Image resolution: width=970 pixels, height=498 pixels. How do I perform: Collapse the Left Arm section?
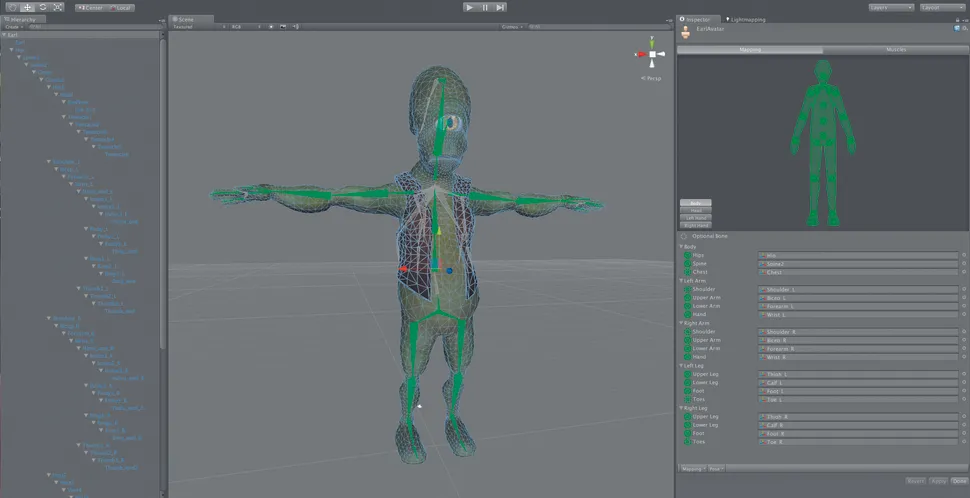[x=681, y=281]
